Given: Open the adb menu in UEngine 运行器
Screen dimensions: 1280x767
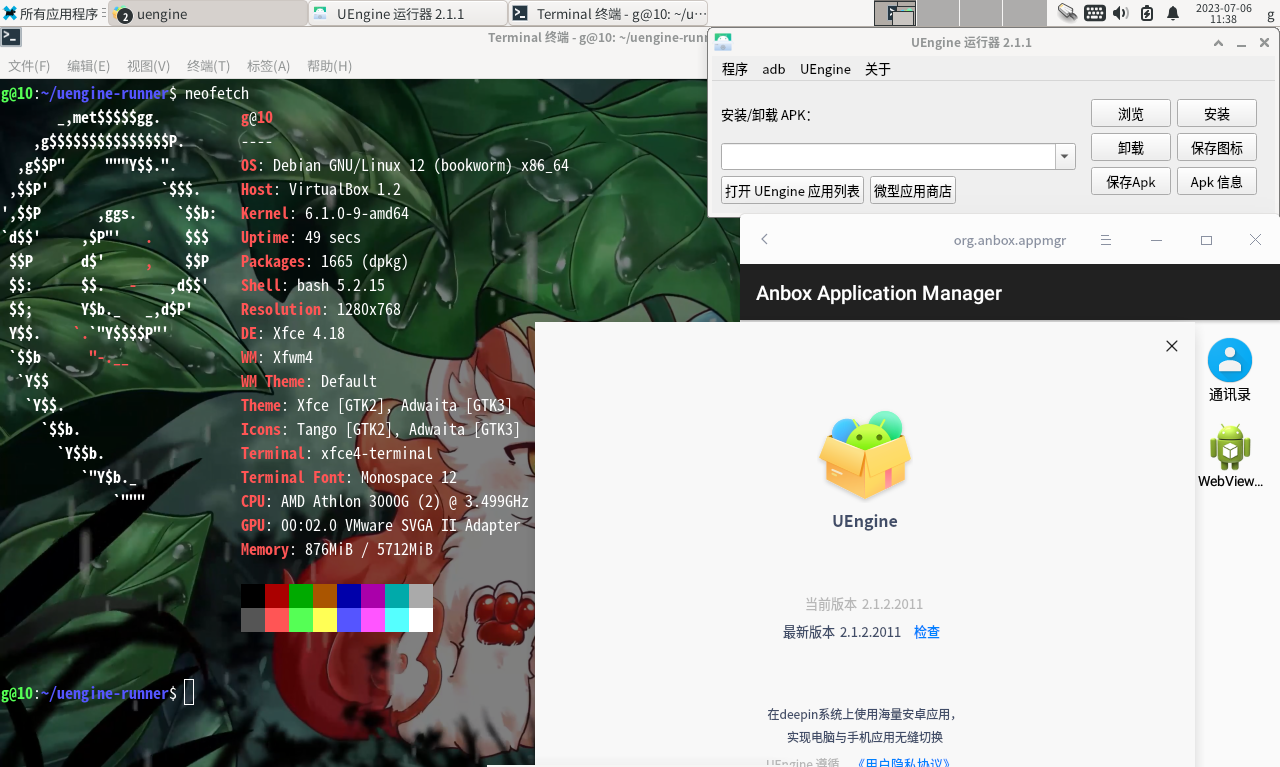Looking at the screenshot, I should (774, 69).
